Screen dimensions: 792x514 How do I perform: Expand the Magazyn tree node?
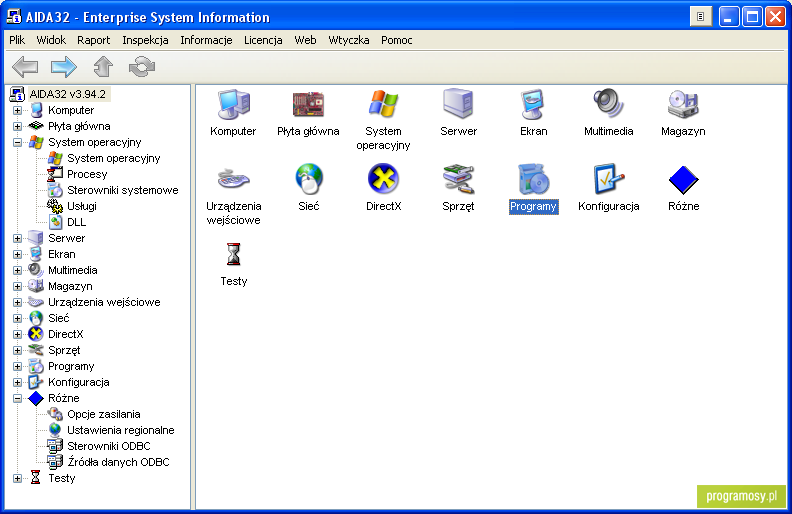17,286
